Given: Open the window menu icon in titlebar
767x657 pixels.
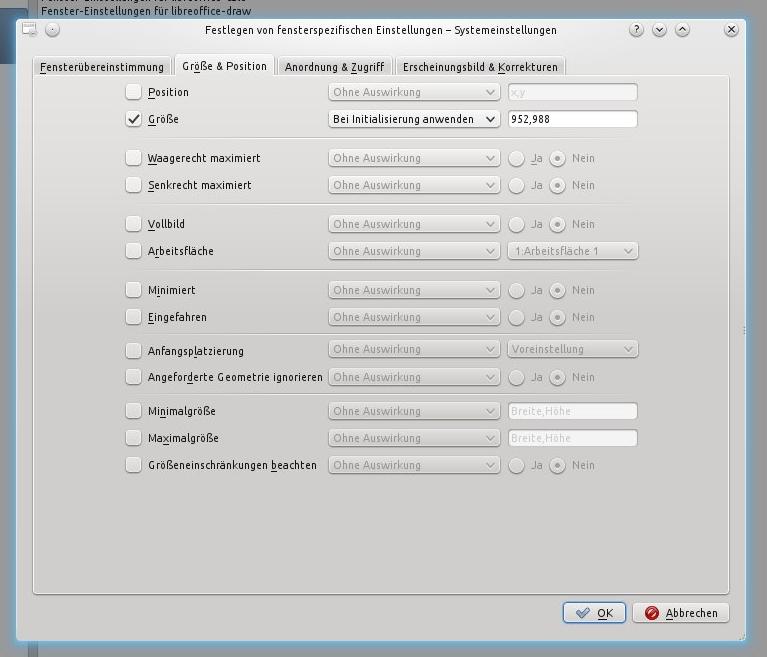Looking at the screenshot, I should pyautogui.click(x=30, y=30).
